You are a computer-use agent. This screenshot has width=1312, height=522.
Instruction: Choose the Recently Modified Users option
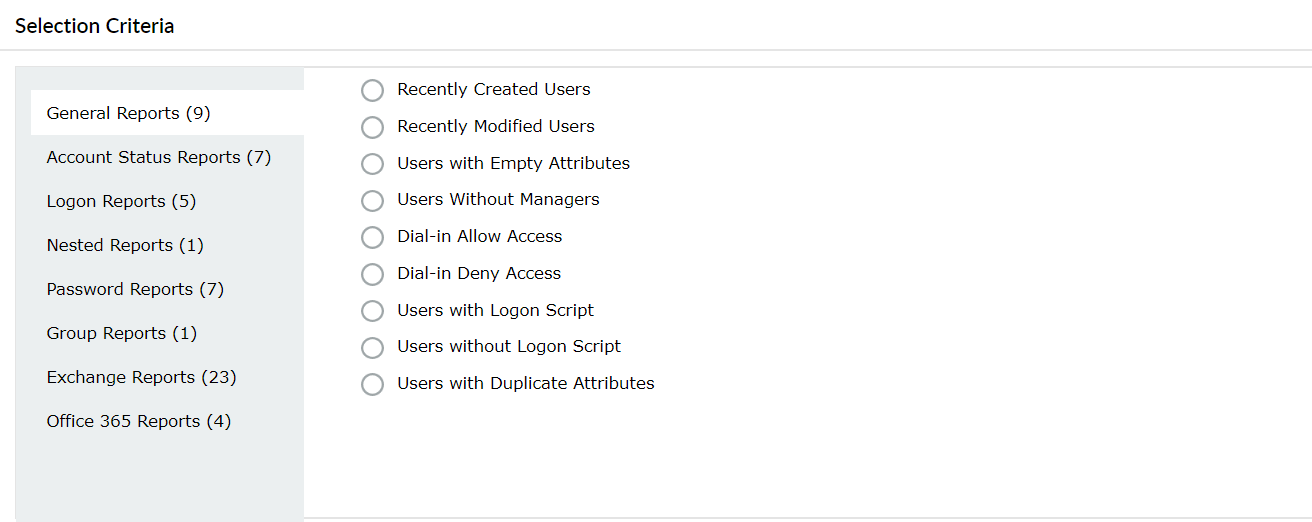[x=372, y=127]
